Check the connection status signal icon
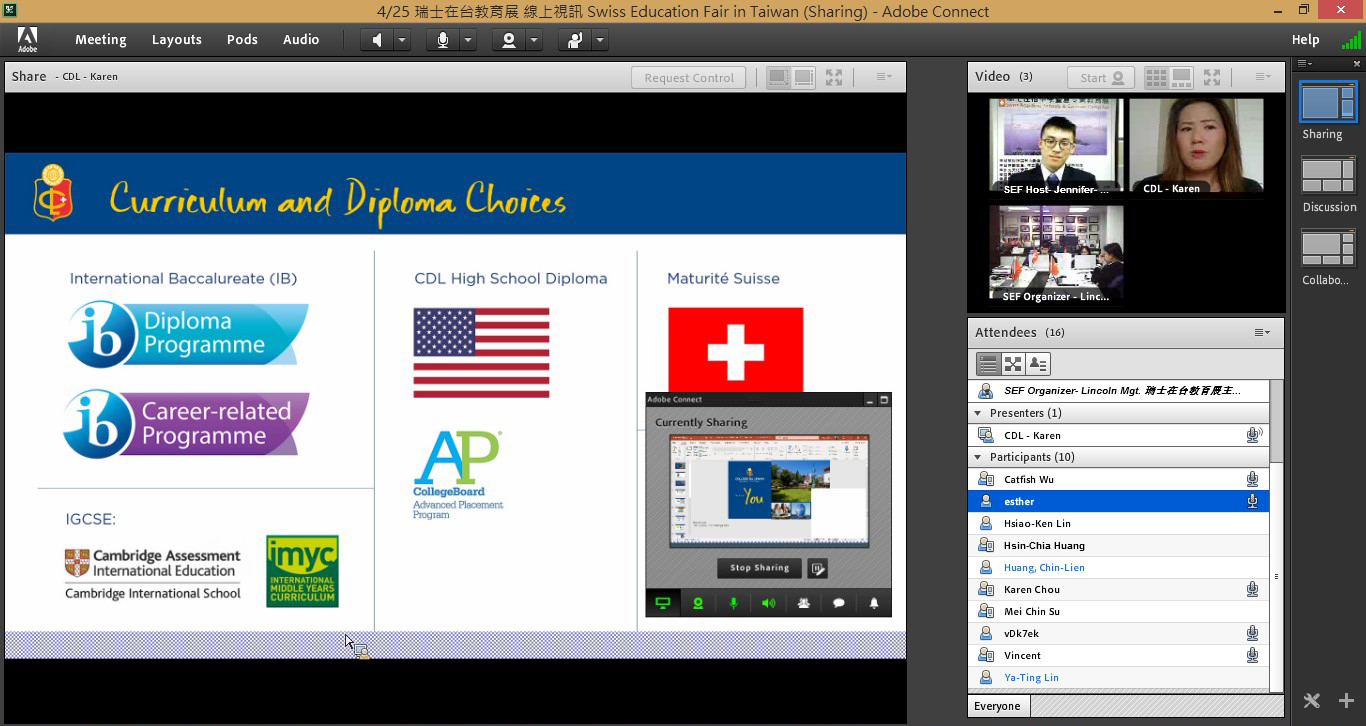Screen dimensions: 1366x726 pyautogui.click(x=1351, y=40)
